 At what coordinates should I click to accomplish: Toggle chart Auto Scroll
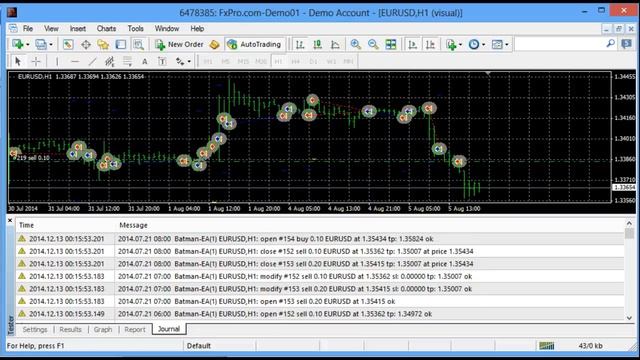413,44
